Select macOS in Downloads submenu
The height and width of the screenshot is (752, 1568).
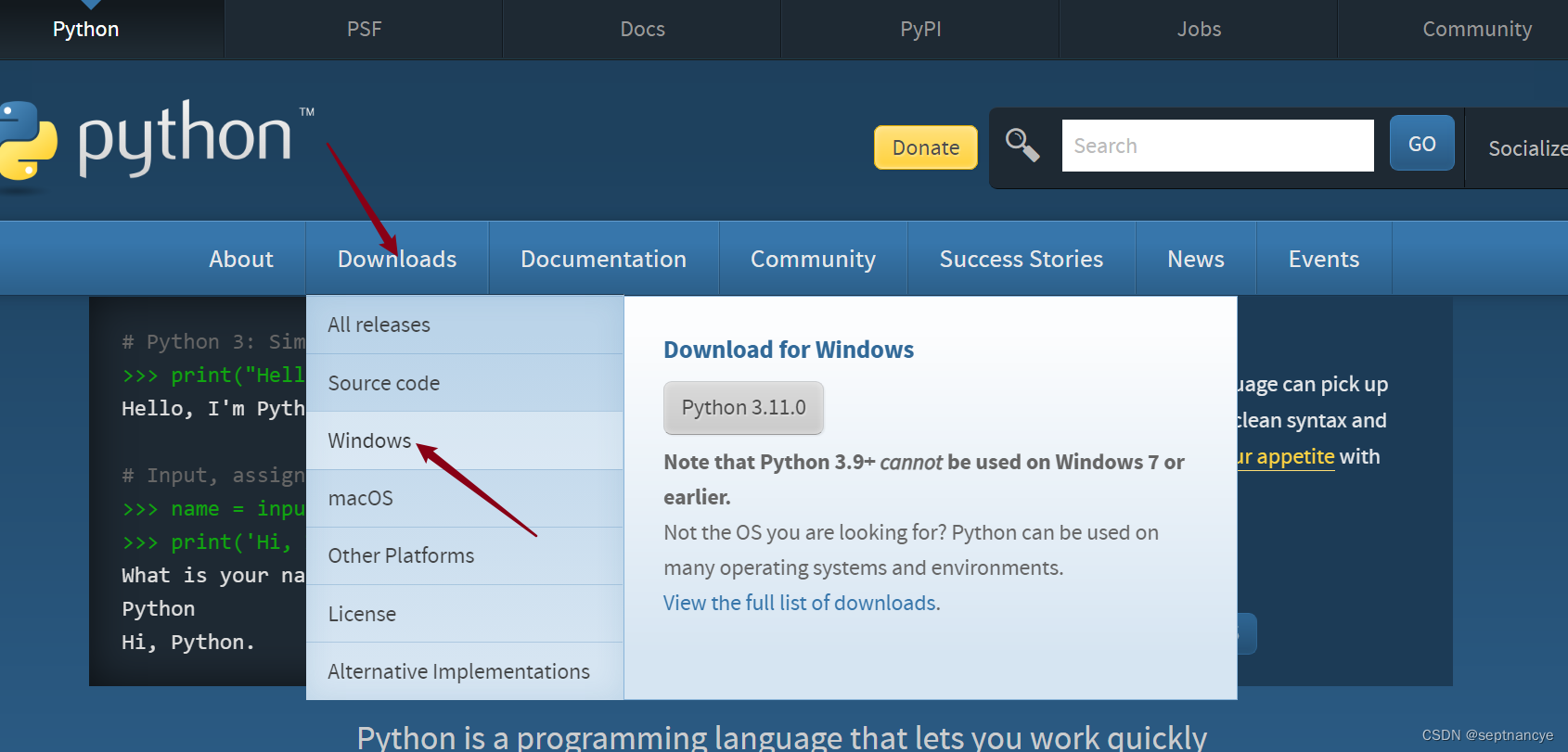[465, 498]
